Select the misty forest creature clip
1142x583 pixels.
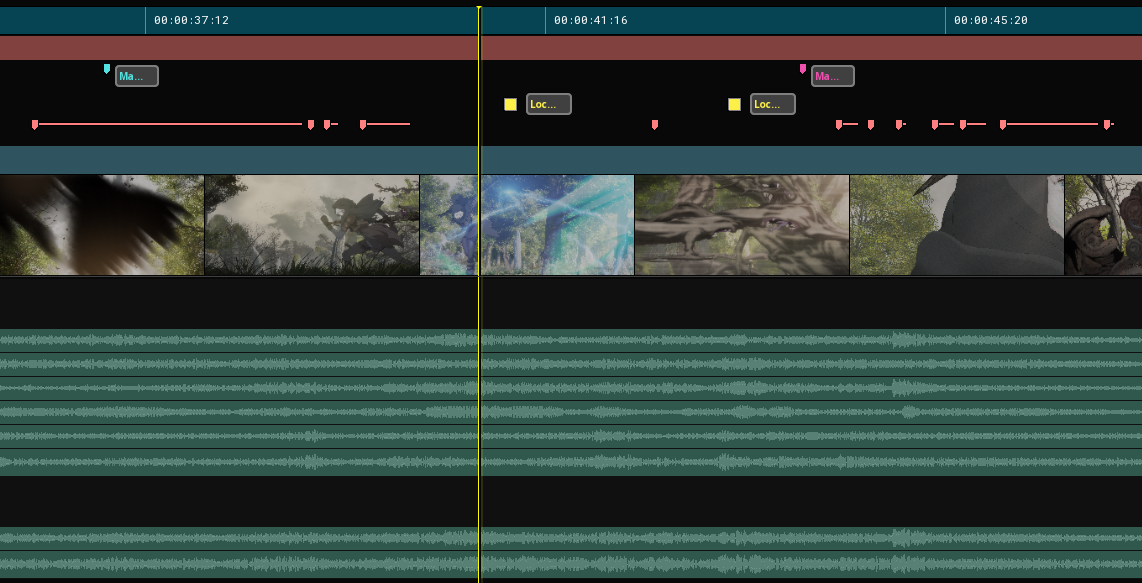pyautogui.click(x=312, y=225)
